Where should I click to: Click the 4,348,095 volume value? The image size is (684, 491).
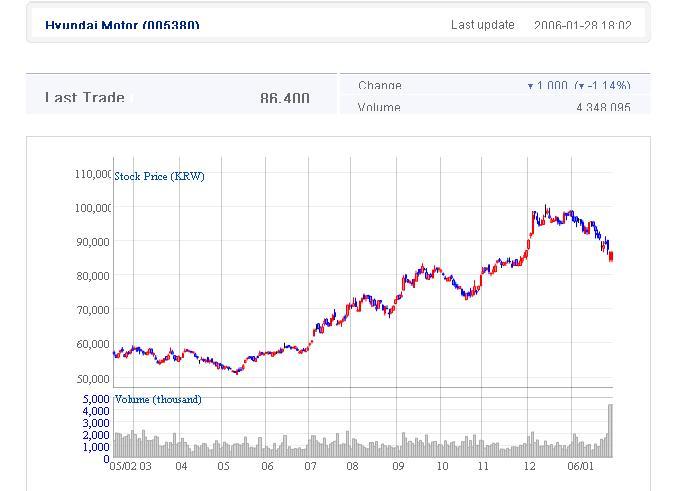click(601, 108)
